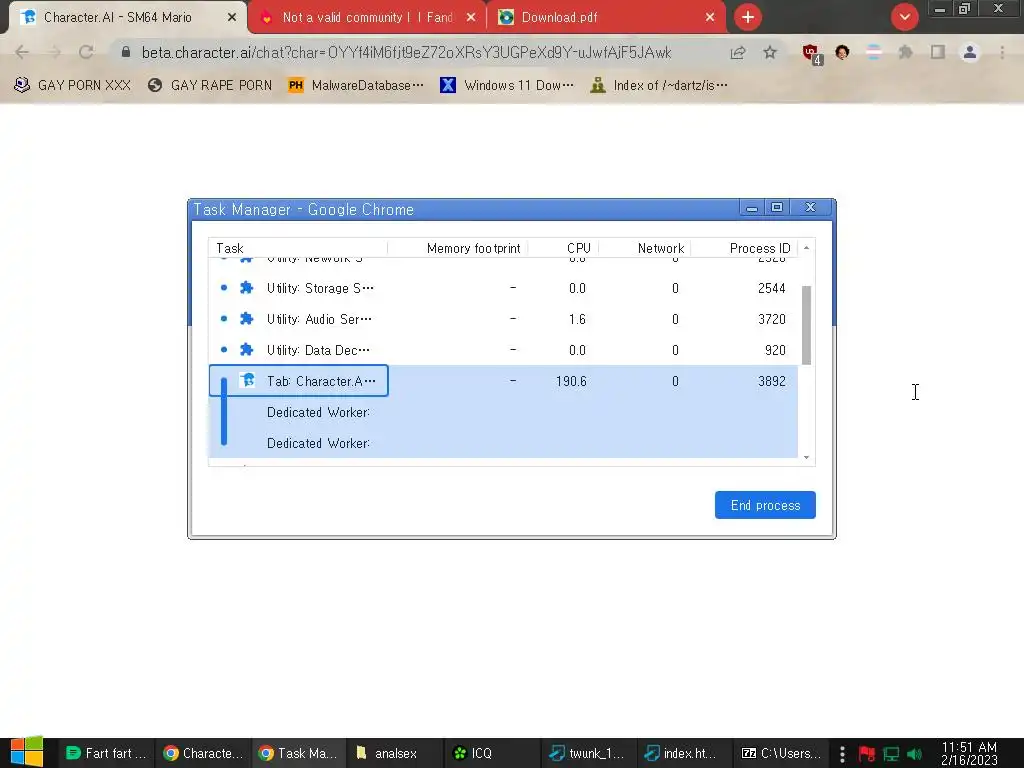
Task: Switch to Task Manager taskbar item
Action: point(298,753)
